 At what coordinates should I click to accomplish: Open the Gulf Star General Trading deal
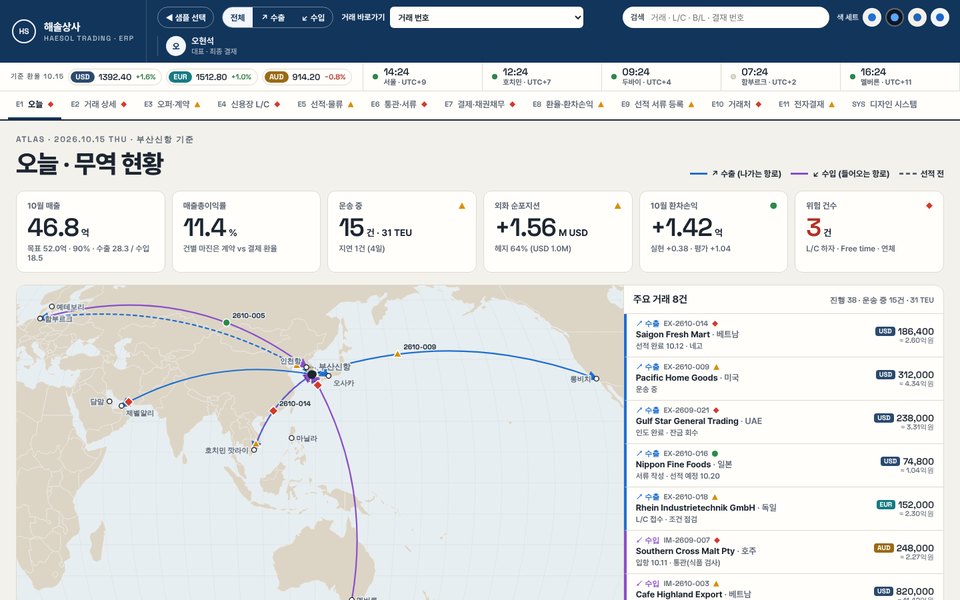click(784, 422)
